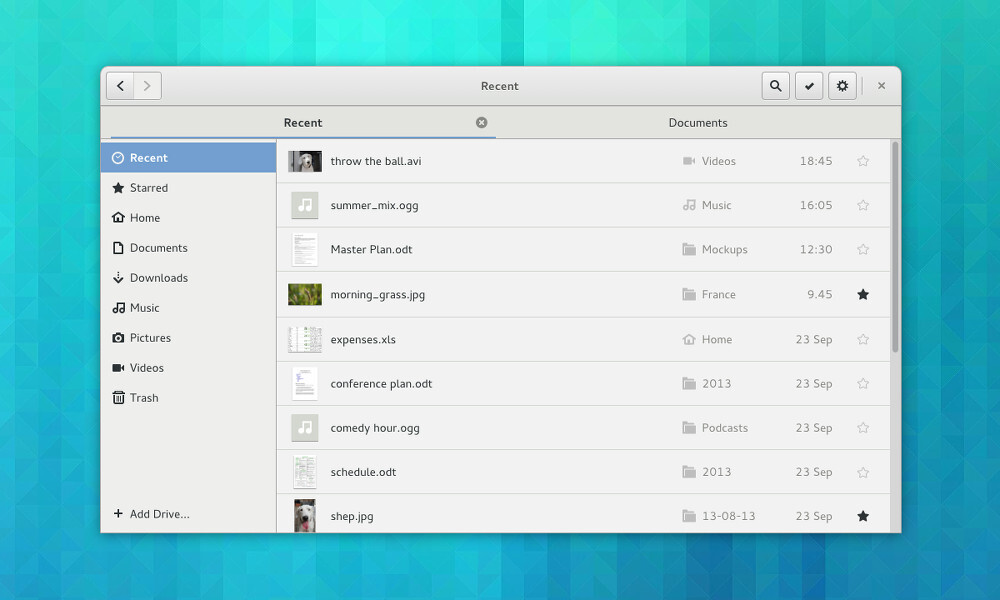Unstar the morning_grass.jpg file
Image resolution: width=1000 pixels, height=600 pixels.
click(x=862, y=294)
